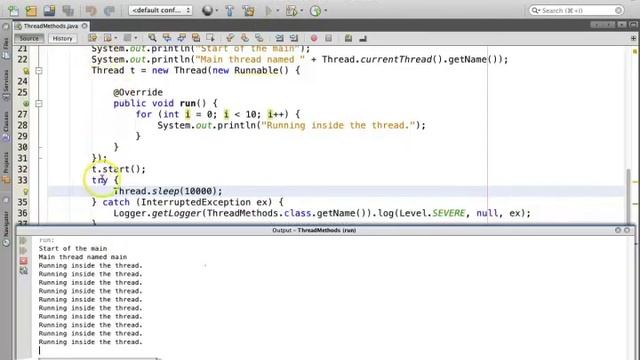Click the override marker beside public void run()
Image resolution: width=640 pixels, height=360 pixels.
pos(26,104)
